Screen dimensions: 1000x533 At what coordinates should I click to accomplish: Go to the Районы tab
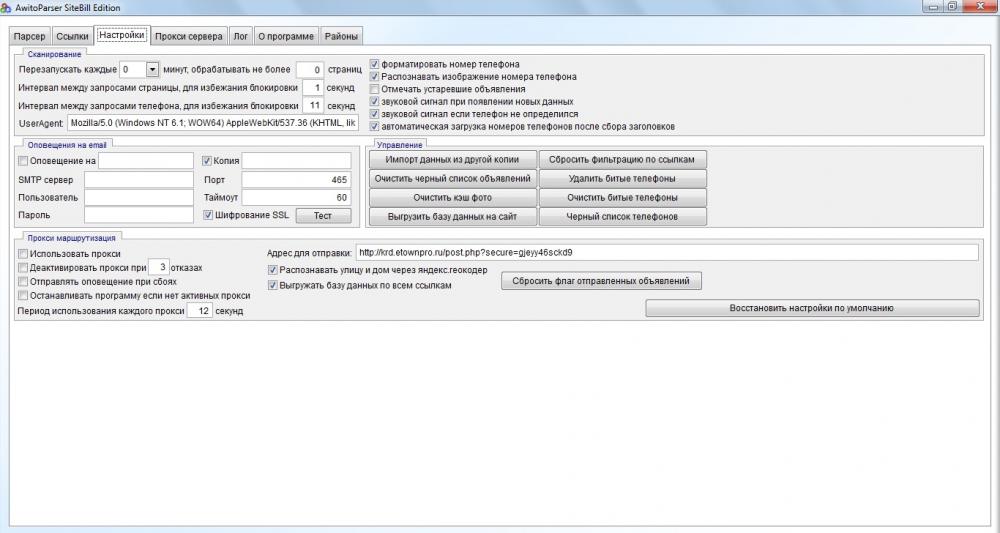click(341, 36)
